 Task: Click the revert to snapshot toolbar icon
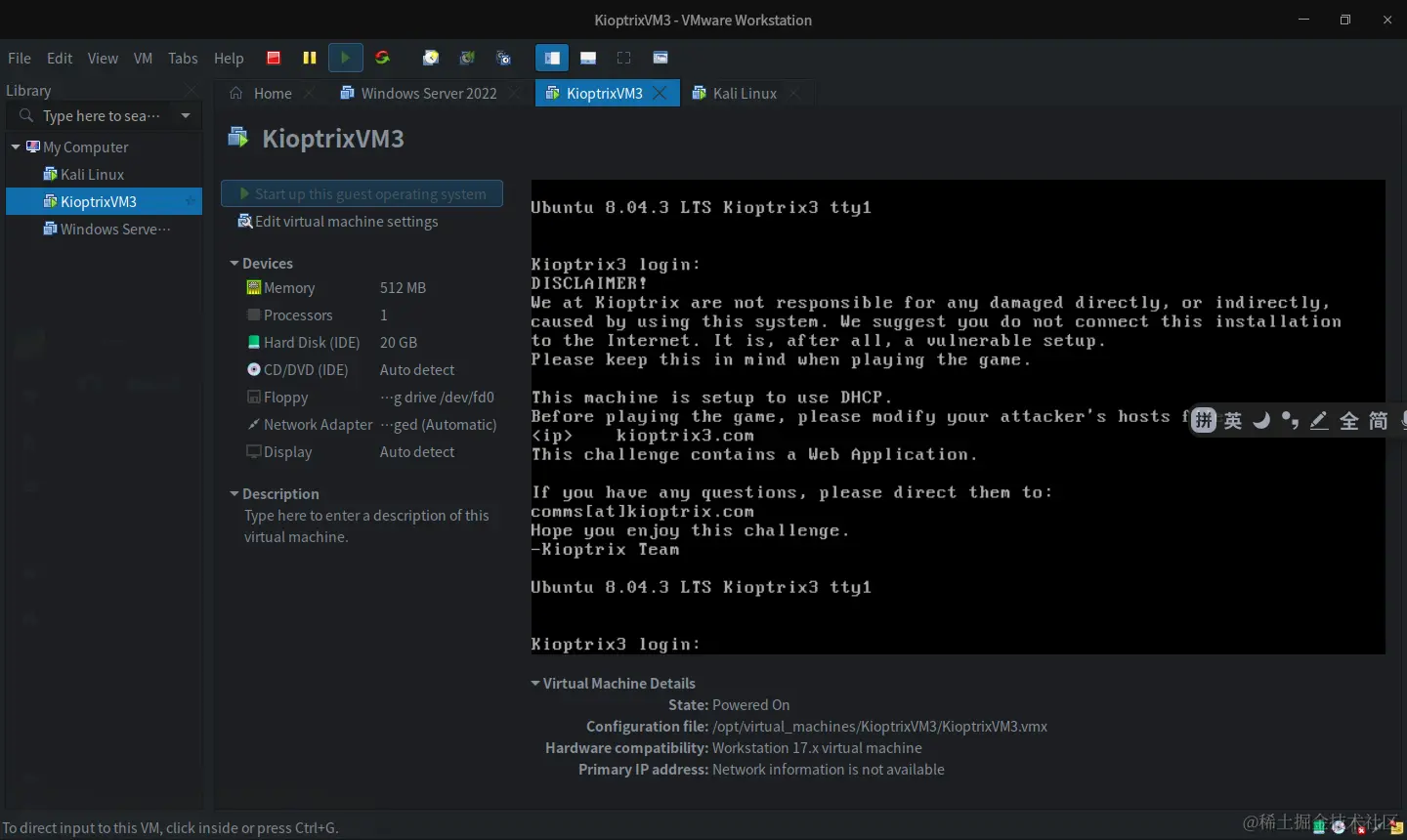point(467,58)
